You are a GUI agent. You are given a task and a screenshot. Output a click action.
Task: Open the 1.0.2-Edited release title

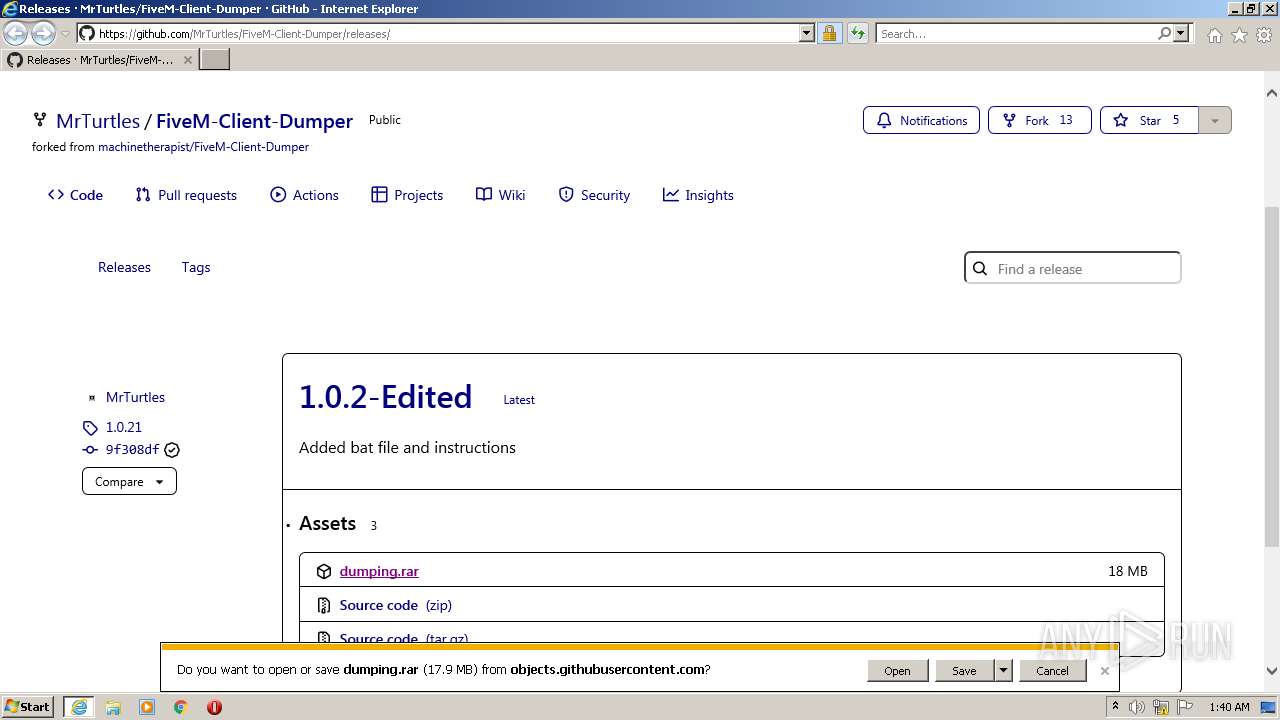click(385, 397)
